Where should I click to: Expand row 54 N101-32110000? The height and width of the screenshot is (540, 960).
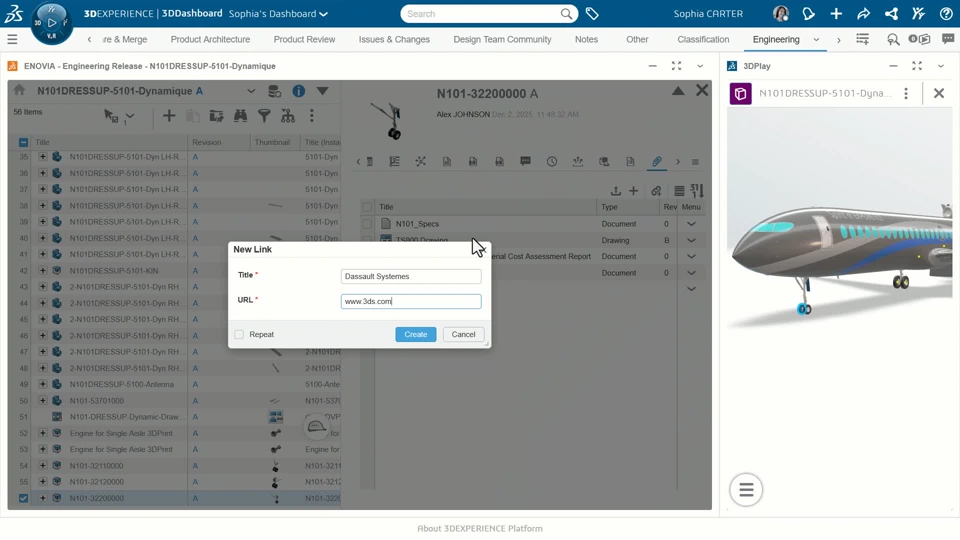click(x=42, y=465)
